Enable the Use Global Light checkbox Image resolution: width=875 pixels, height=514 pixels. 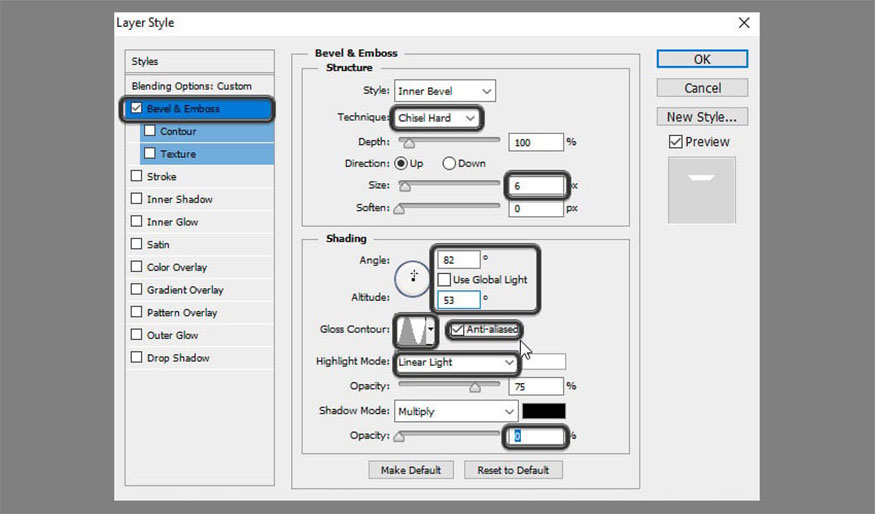click(444, 279)
